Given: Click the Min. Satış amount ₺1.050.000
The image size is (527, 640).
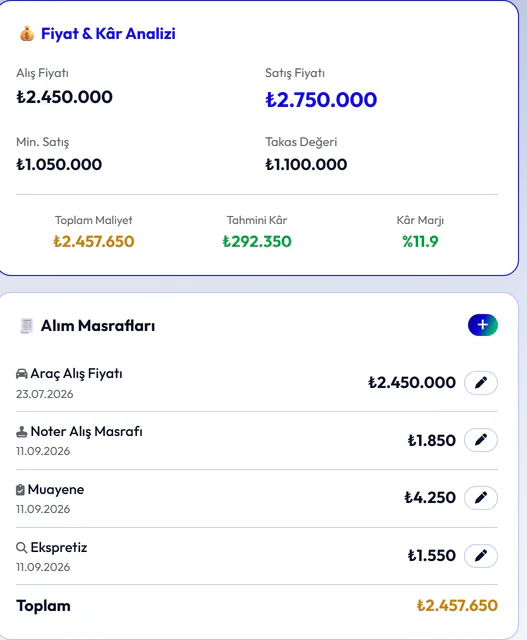Looking at the screenshot, I should click(59, 164).
